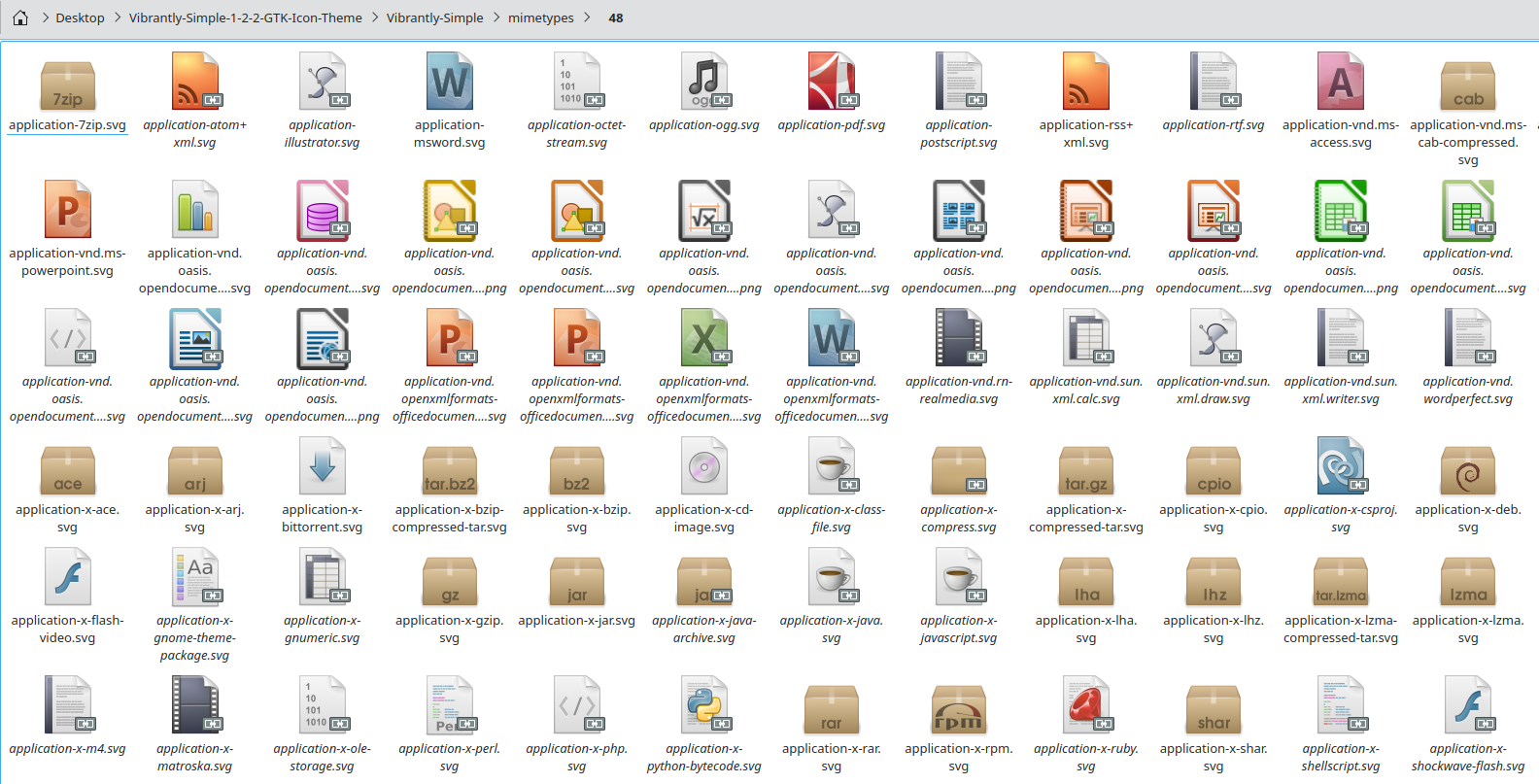The width and height of the screenshot is (1539, 784).
Task: Click the application-x-shar.svg label
Action: pos(1214,758)
